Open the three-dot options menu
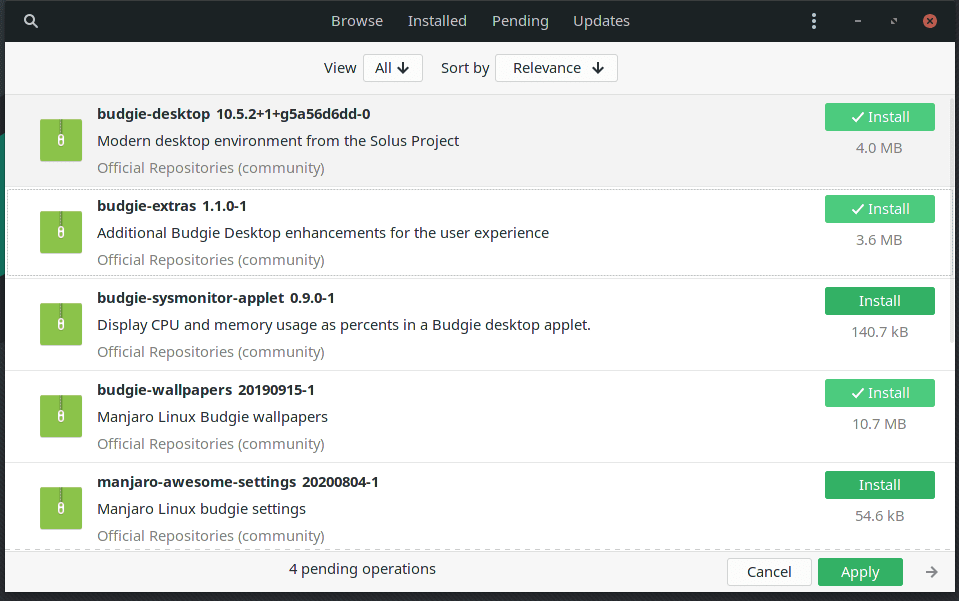Screen dimensions: 959x601 click(x=813, y=21)
